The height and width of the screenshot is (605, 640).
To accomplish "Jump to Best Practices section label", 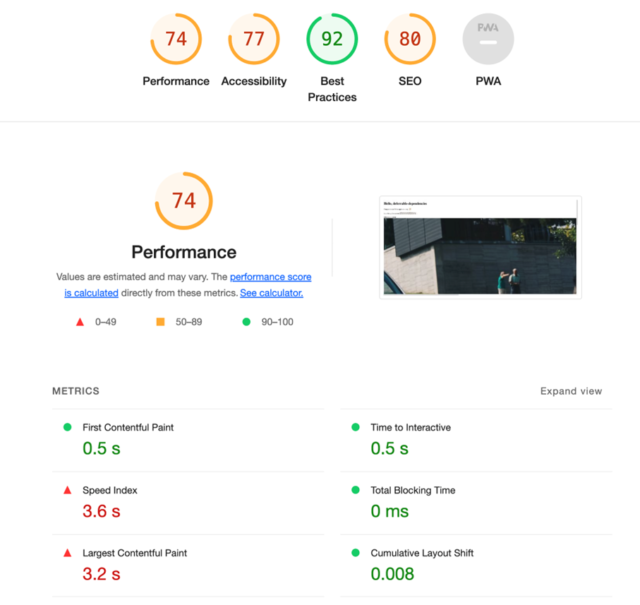I will click(332, 89).
